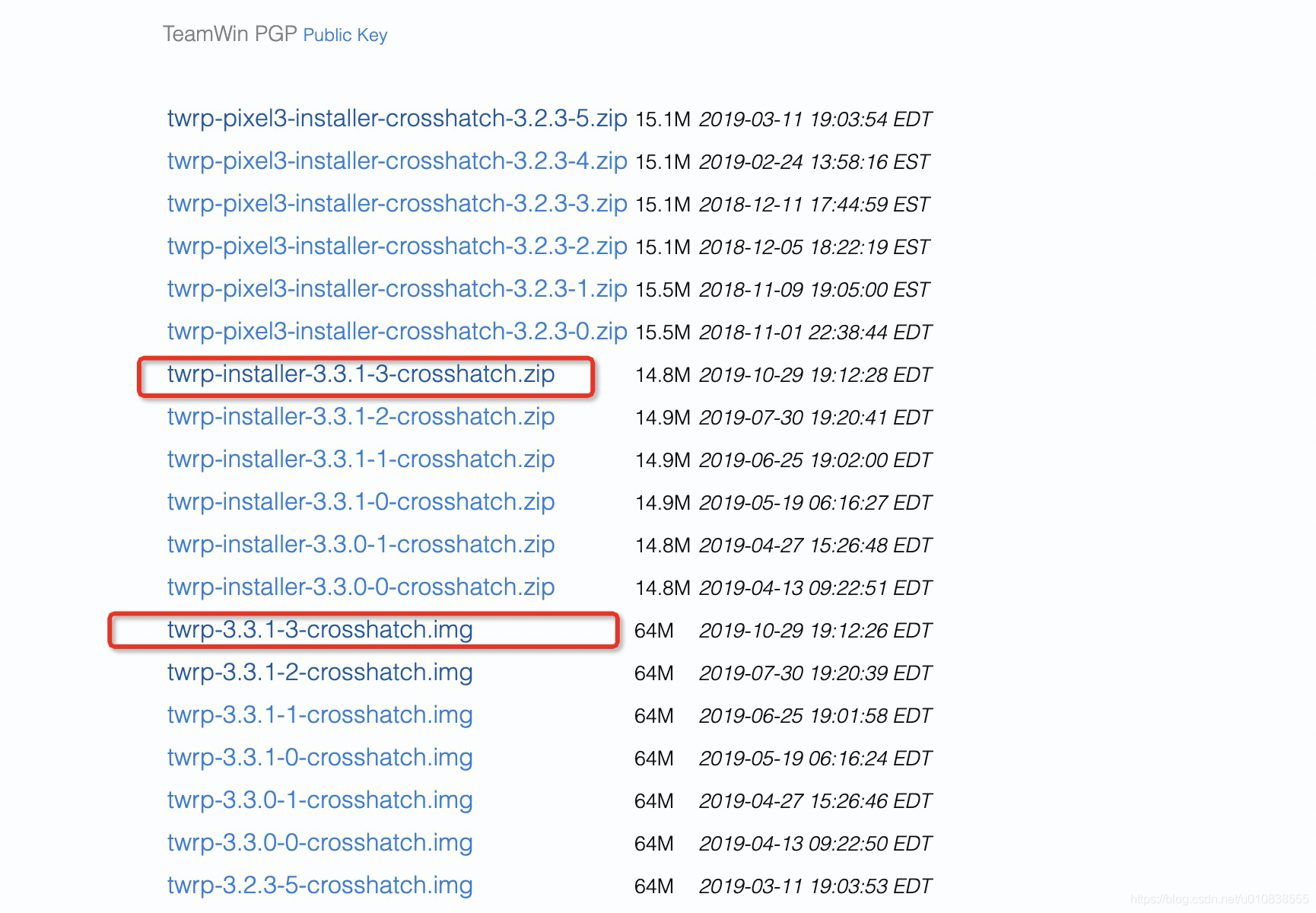1316x913 pixels.
Task: Open twrp-3.3.0-1-crosshatch.img image link
Action: (319, 800)
